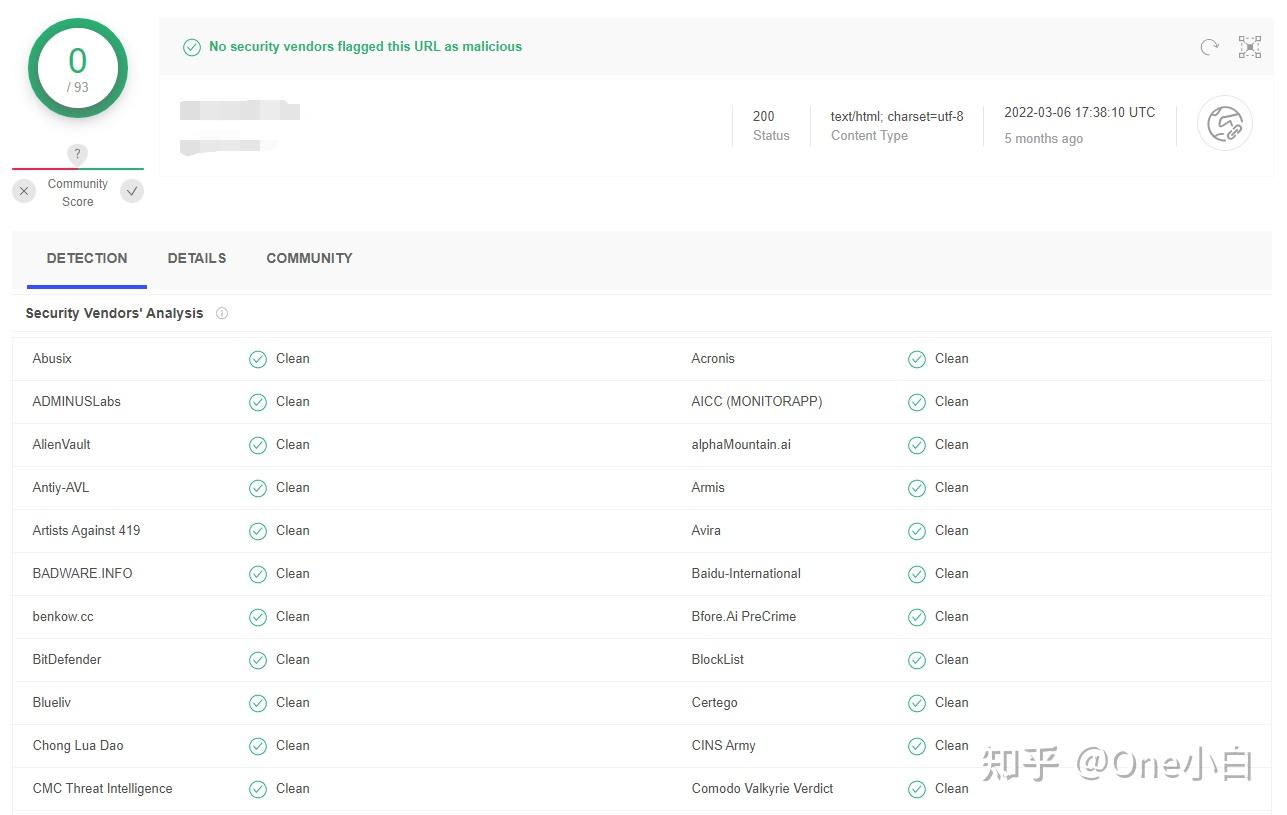Click the Chong Lua Dao vendor name
Image resolution: width=1287 pixels, height=815 pixels.
pos(78,745)
